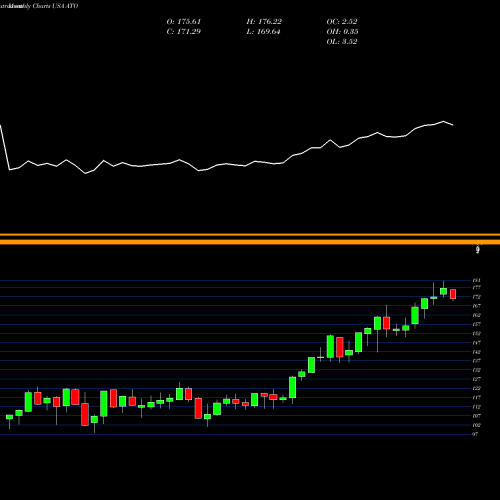
Task: Select the OL: 3.52 reading
Action: 342,42
